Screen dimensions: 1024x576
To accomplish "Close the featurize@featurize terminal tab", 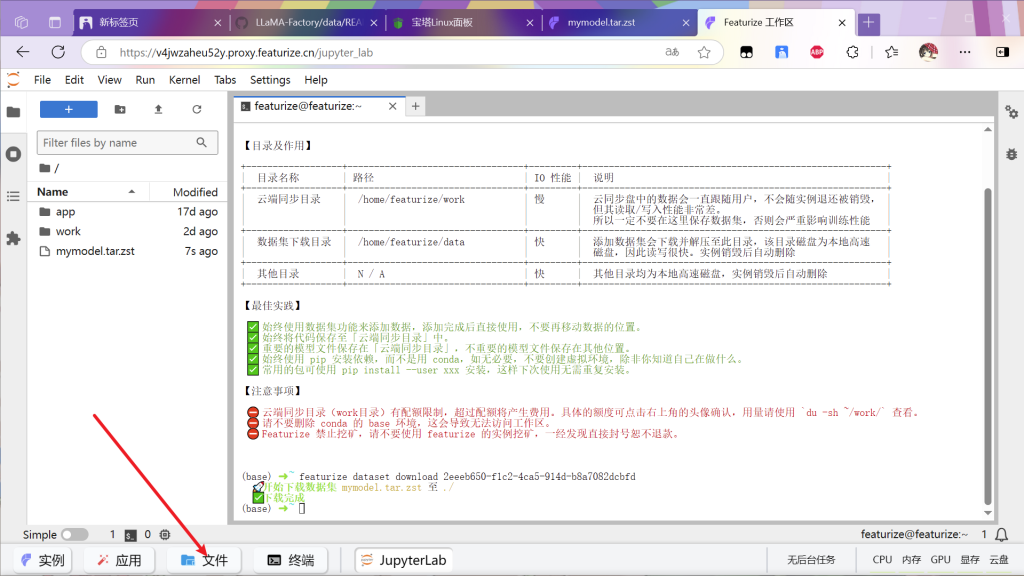I will point(392,106).
